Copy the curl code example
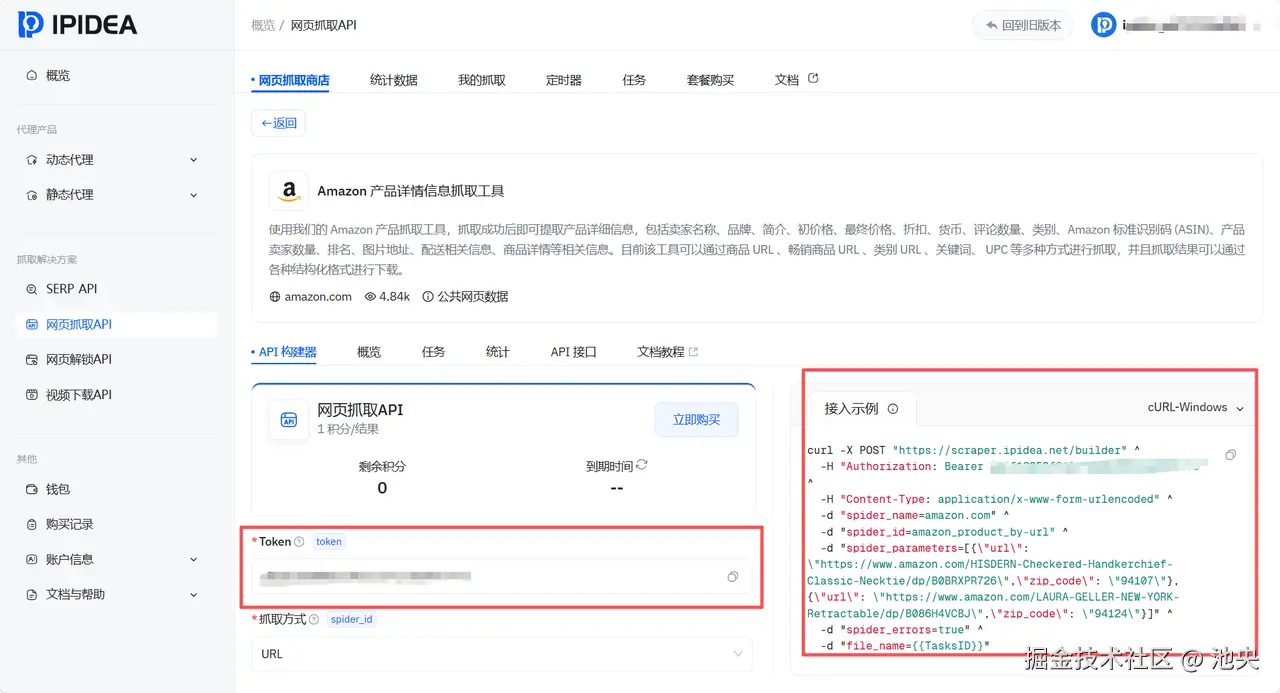Image resolution: width=1280 pixels, height=693 pixels. [x=1231, y=455]
